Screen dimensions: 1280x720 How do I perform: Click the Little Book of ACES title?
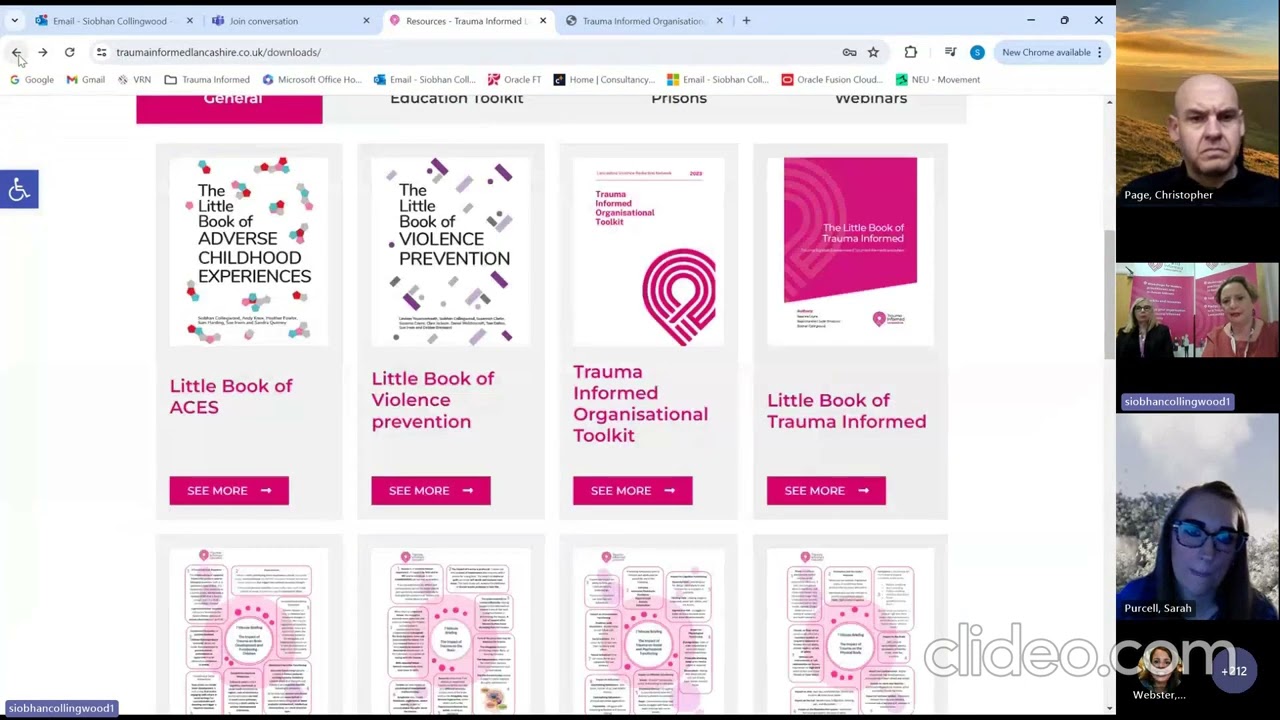231,396
